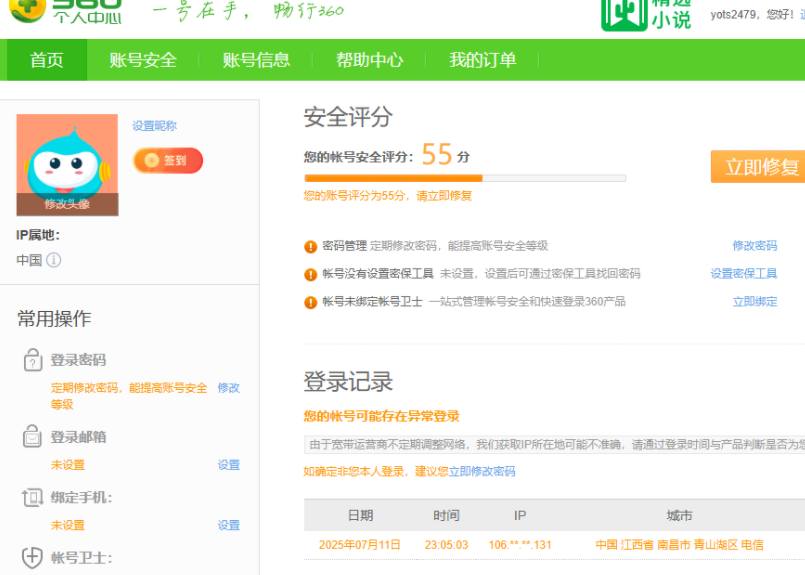Click 未设置 status under 绑定手机

[67, 525]
